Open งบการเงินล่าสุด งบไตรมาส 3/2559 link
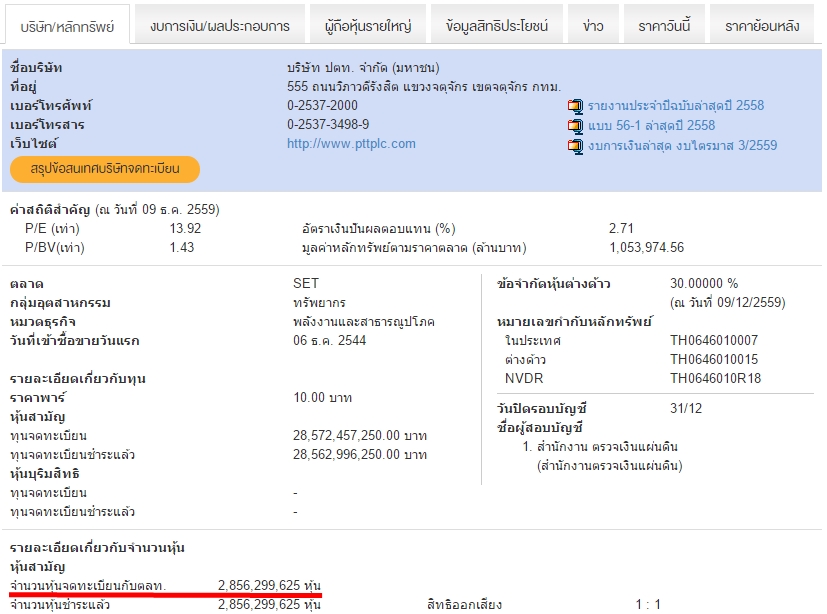The width and height of the screenshot is (827, 614). click(682, 146)
